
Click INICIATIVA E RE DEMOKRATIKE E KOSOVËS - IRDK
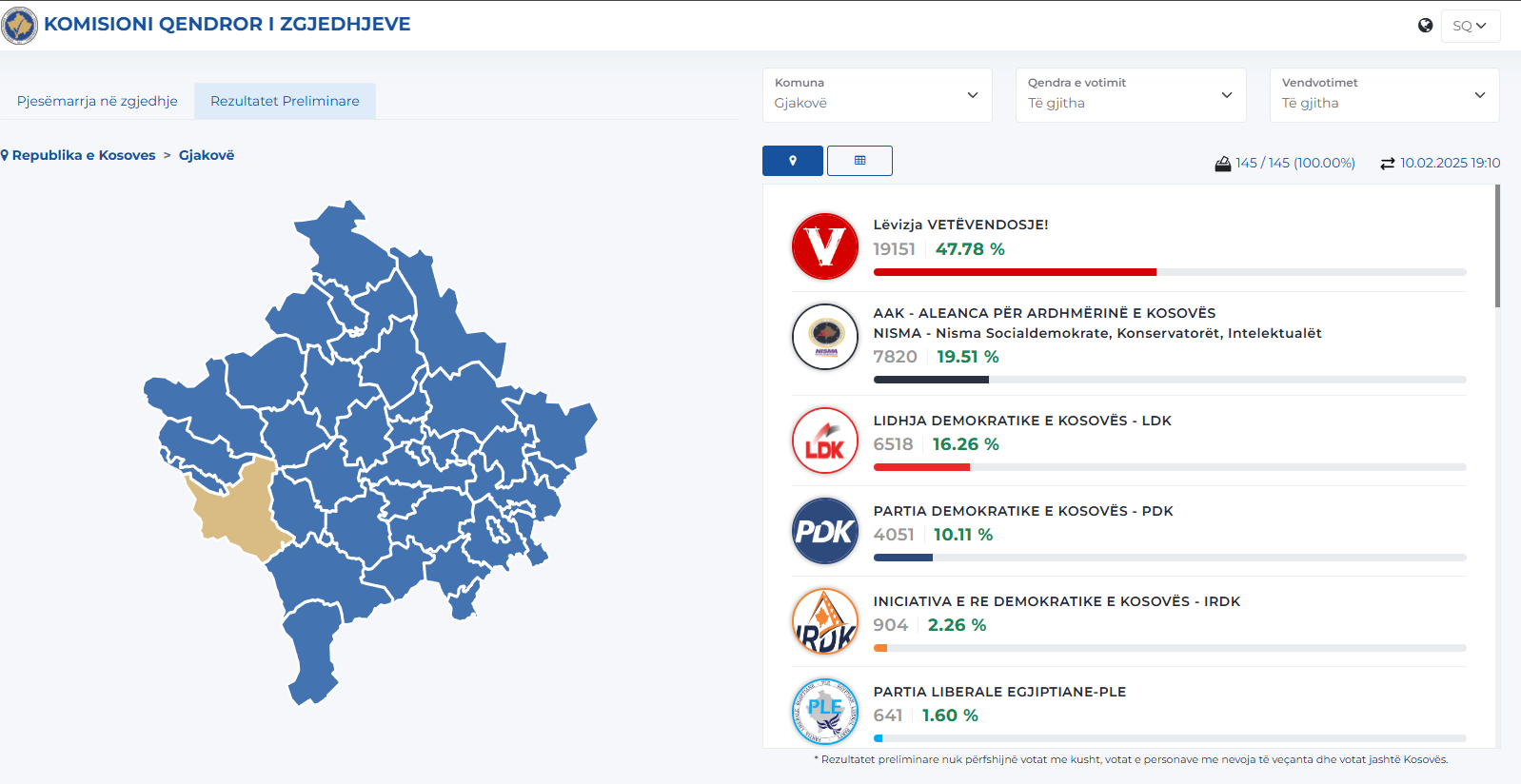coord(1057,601)
